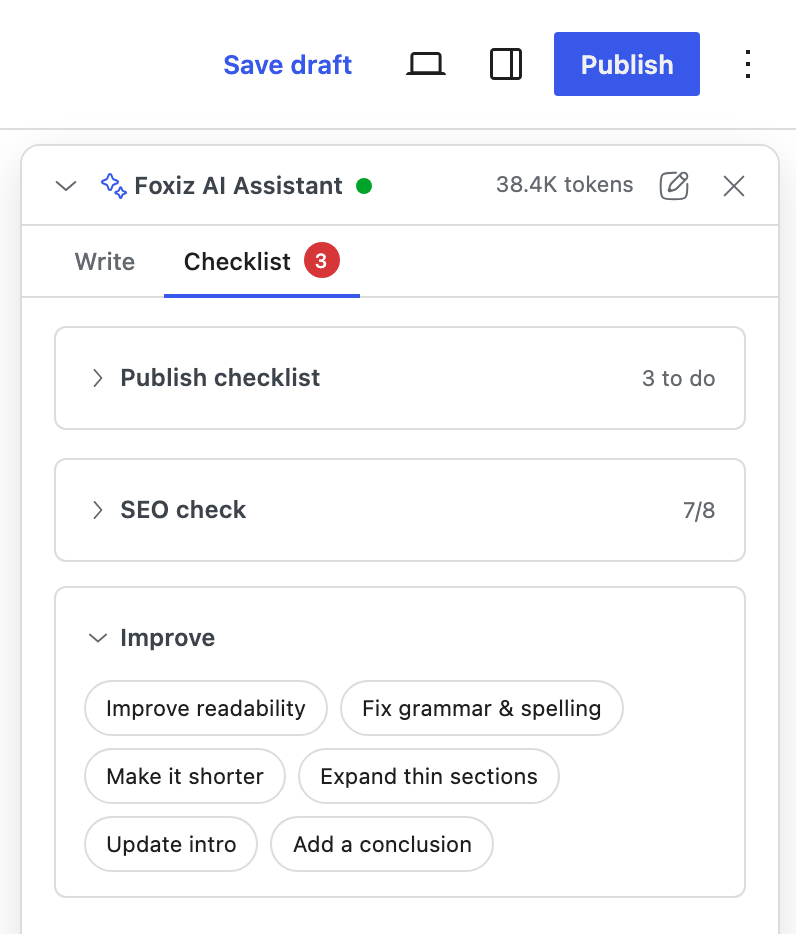Image resolution: width=796 pixels, height=934 pixels.
Task: Run Fix grammar & spelling
Action: [481, 708]
